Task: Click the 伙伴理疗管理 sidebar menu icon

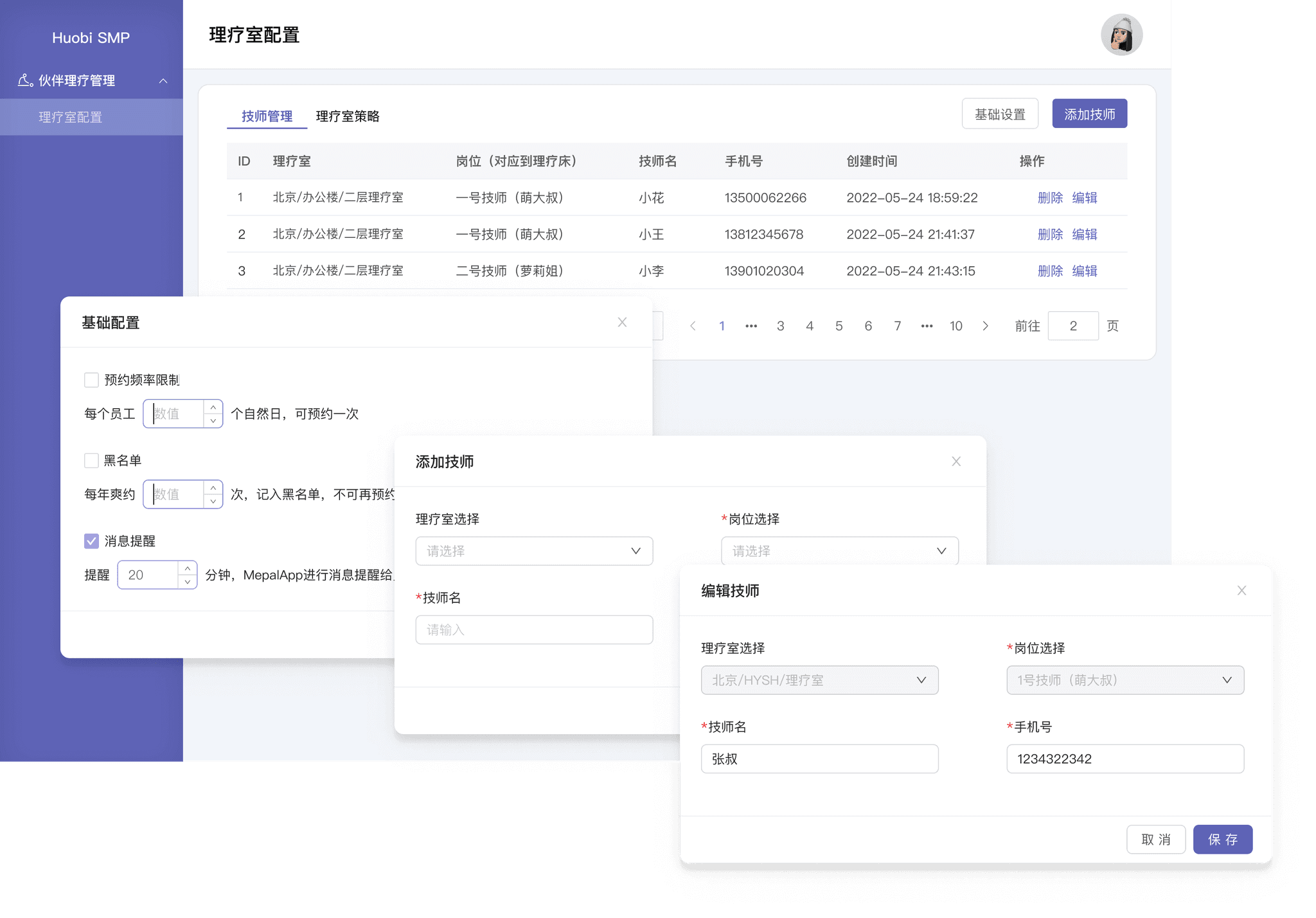Action: coord(25,80)
